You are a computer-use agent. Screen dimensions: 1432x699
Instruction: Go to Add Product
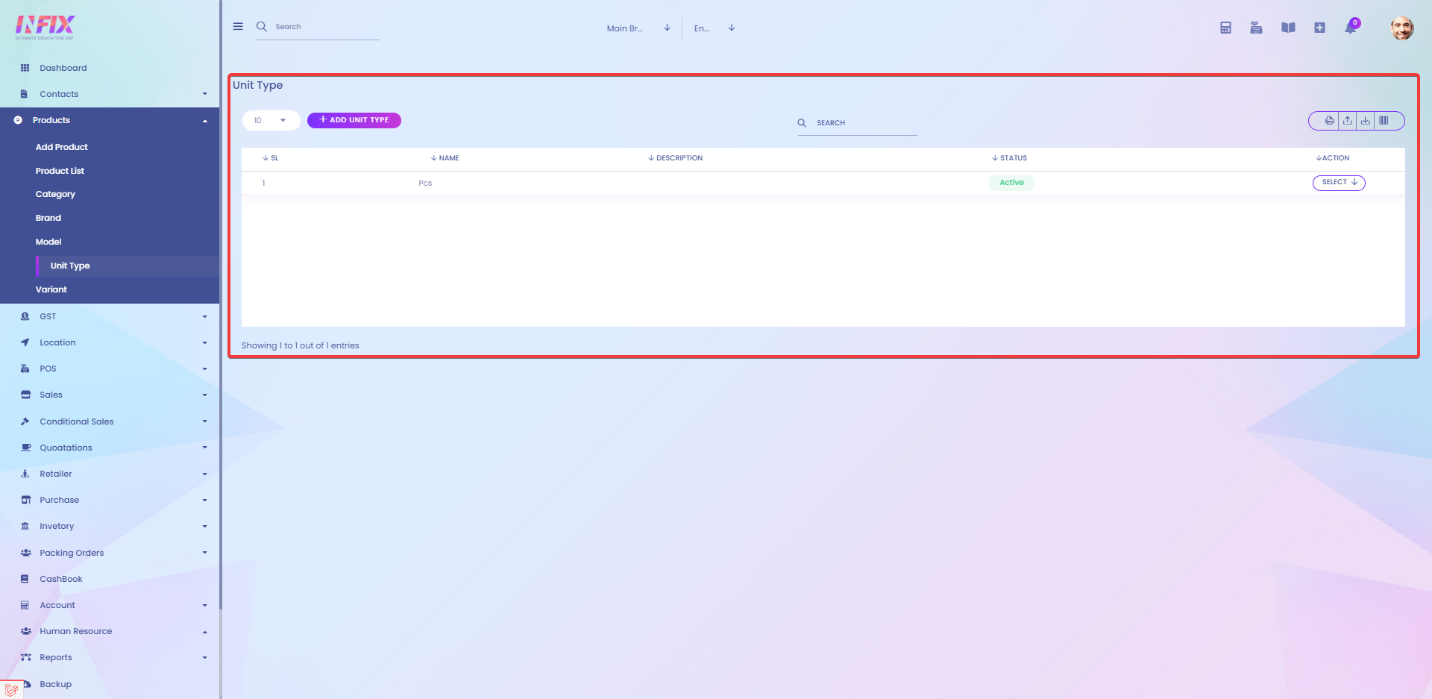[x=62, y=147]
